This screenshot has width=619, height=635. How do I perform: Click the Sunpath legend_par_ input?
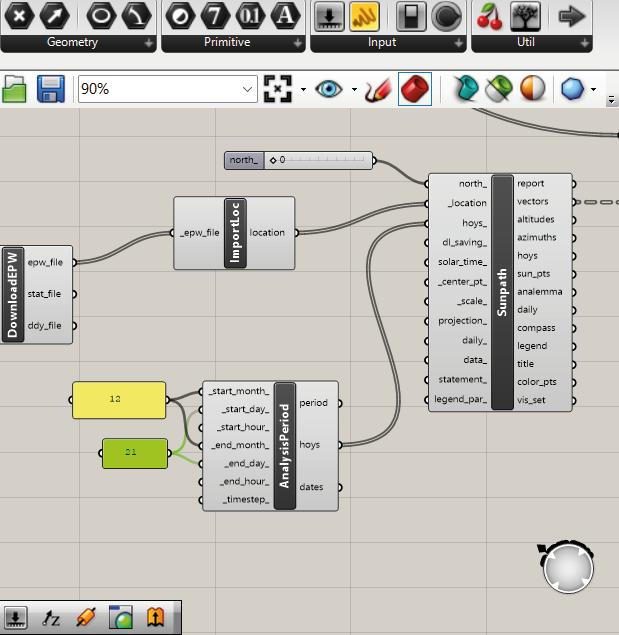click(460, 399)
